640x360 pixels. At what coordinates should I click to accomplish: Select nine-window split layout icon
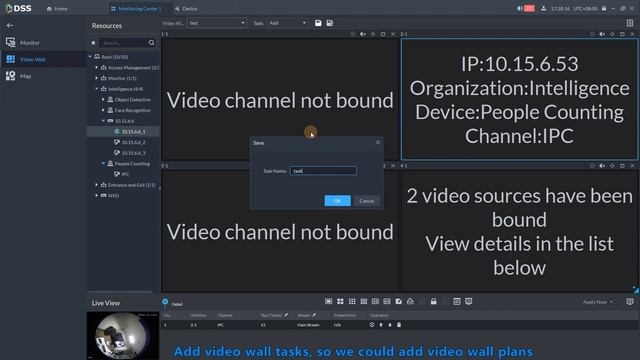[352, 301]
